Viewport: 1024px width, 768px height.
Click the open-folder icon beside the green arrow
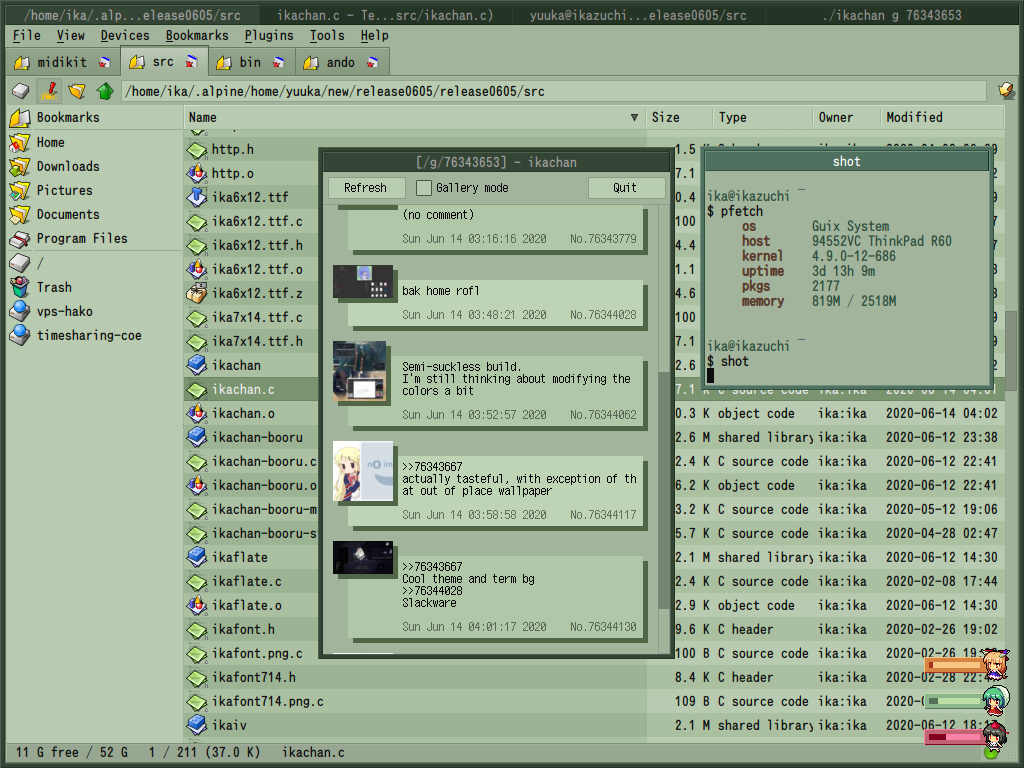[x=77, y=91]
